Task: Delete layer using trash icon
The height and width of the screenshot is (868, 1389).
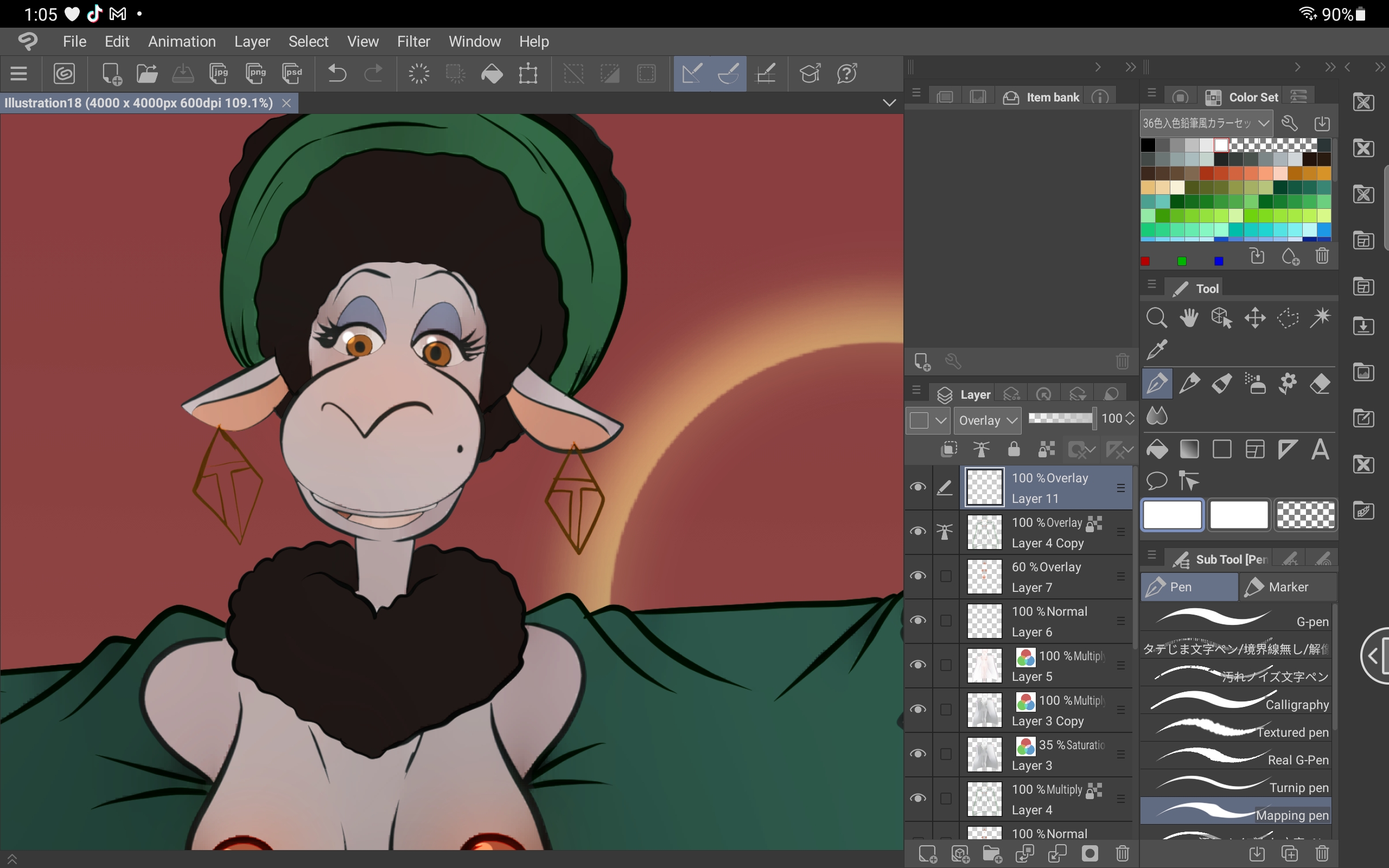Action: pyautogui.click(x=1123, y=854)
